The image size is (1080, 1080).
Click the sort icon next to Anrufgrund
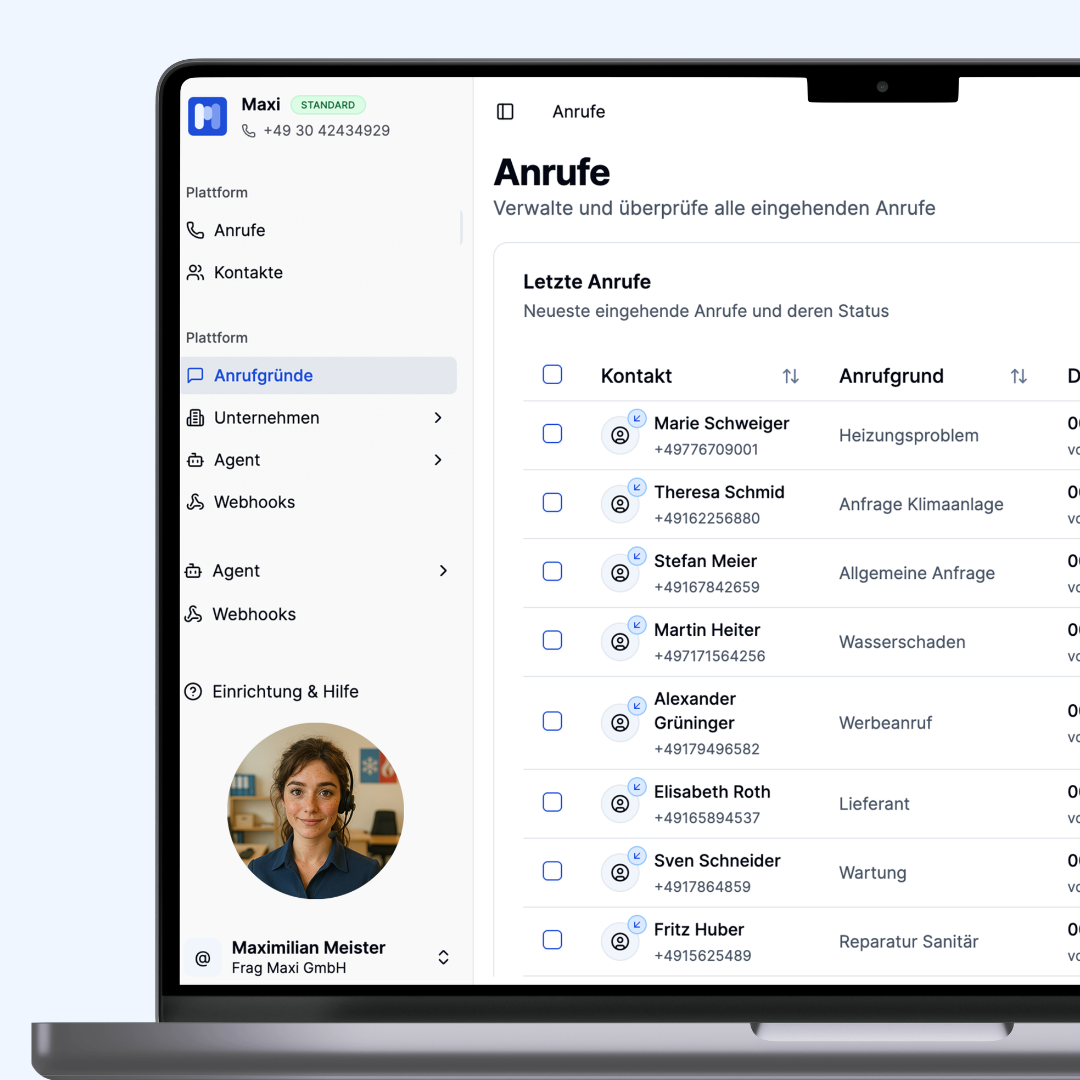coord(1018,376)
